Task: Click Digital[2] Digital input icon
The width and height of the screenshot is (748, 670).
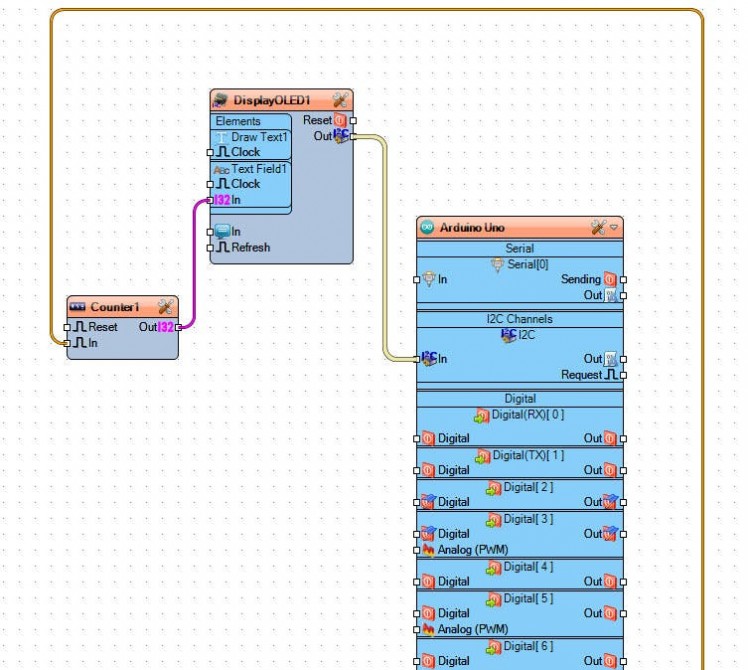Action: 428,502
